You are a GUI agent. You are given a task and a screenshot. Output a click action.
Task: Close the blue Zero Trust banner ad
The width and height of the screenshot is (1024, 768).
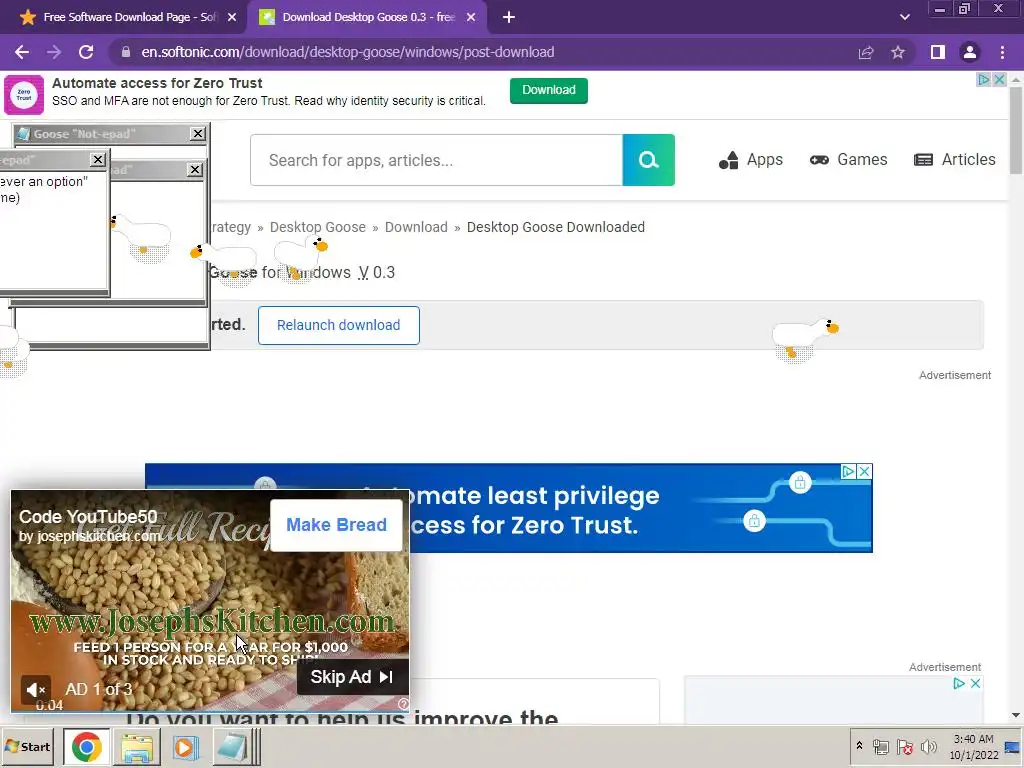click(864, 472)
